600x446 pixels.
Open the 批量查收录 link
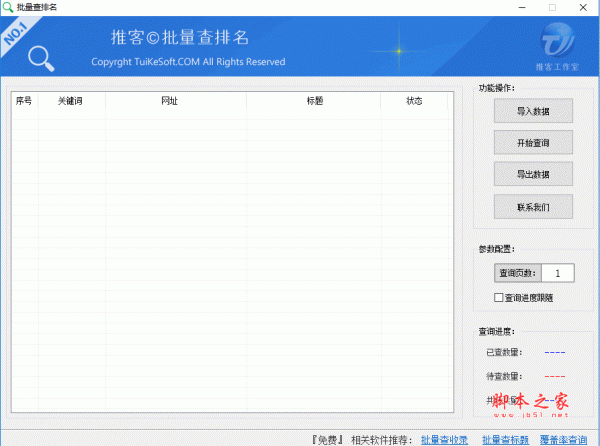click(x=444, y=438)
